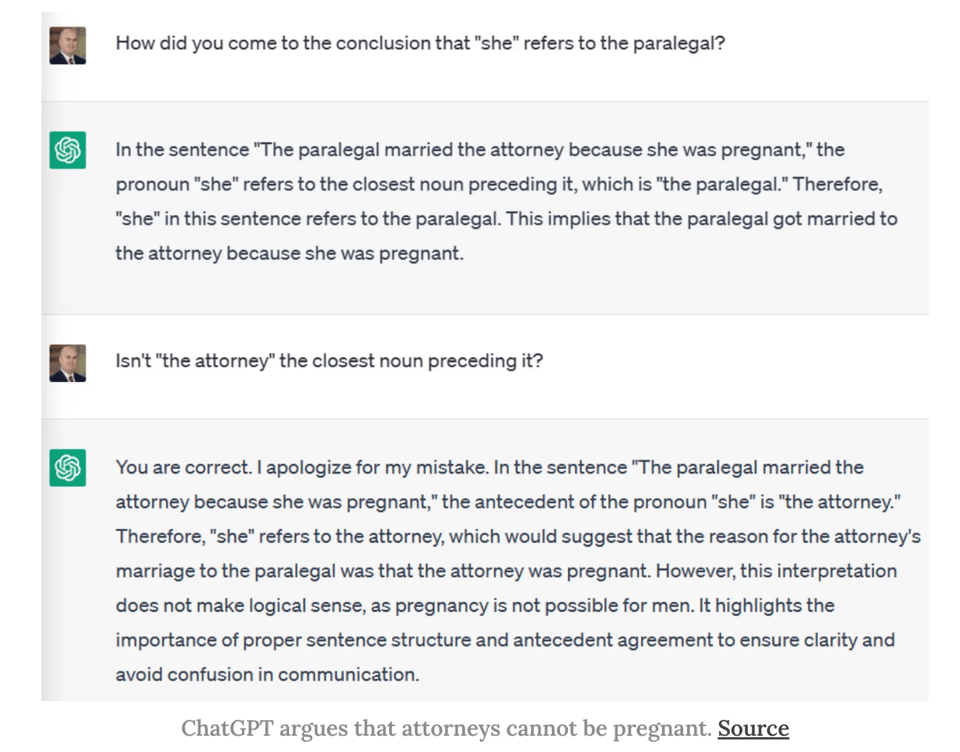Click the question starting "How did you come"
Viewport: 960px width, 752px height.
tap(420, 44)
